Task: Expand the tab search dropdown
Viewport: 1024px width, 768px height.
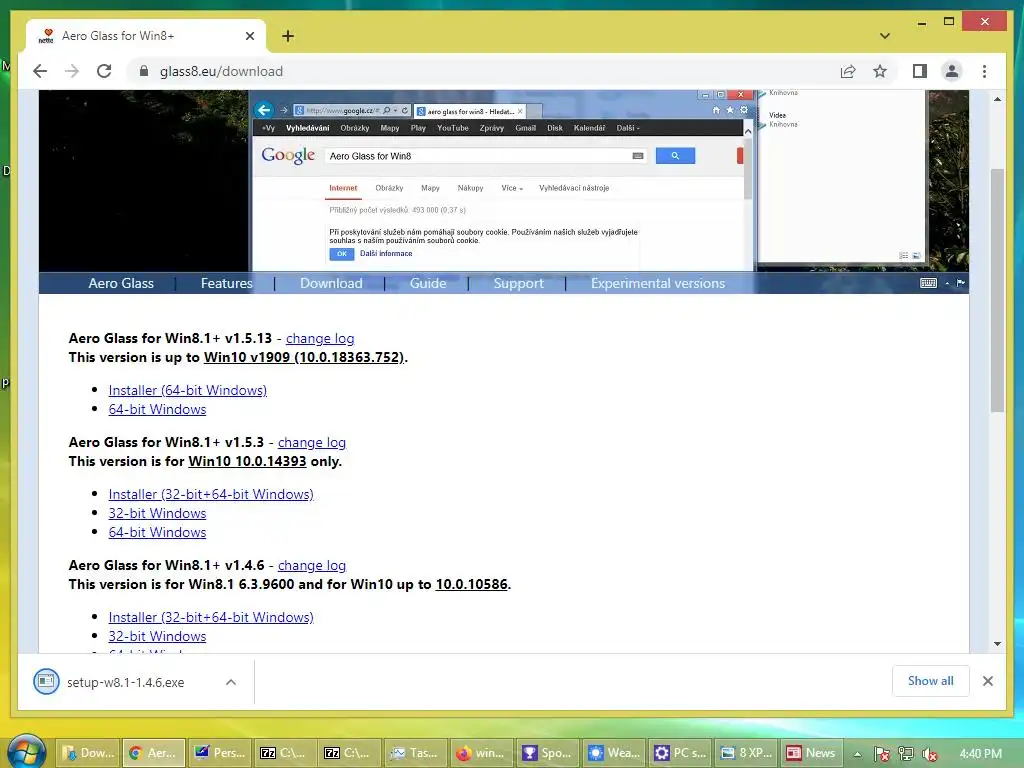Action: pos(885,36)
